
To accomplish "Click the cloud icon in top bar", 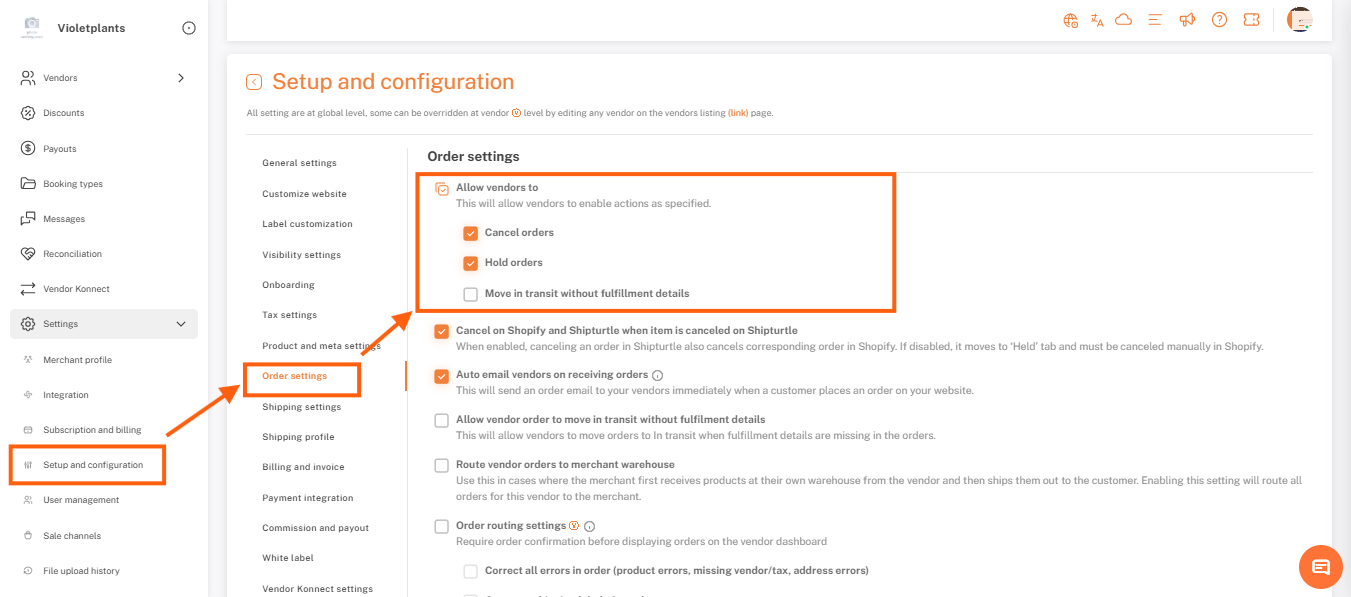I will point(1123,20).
